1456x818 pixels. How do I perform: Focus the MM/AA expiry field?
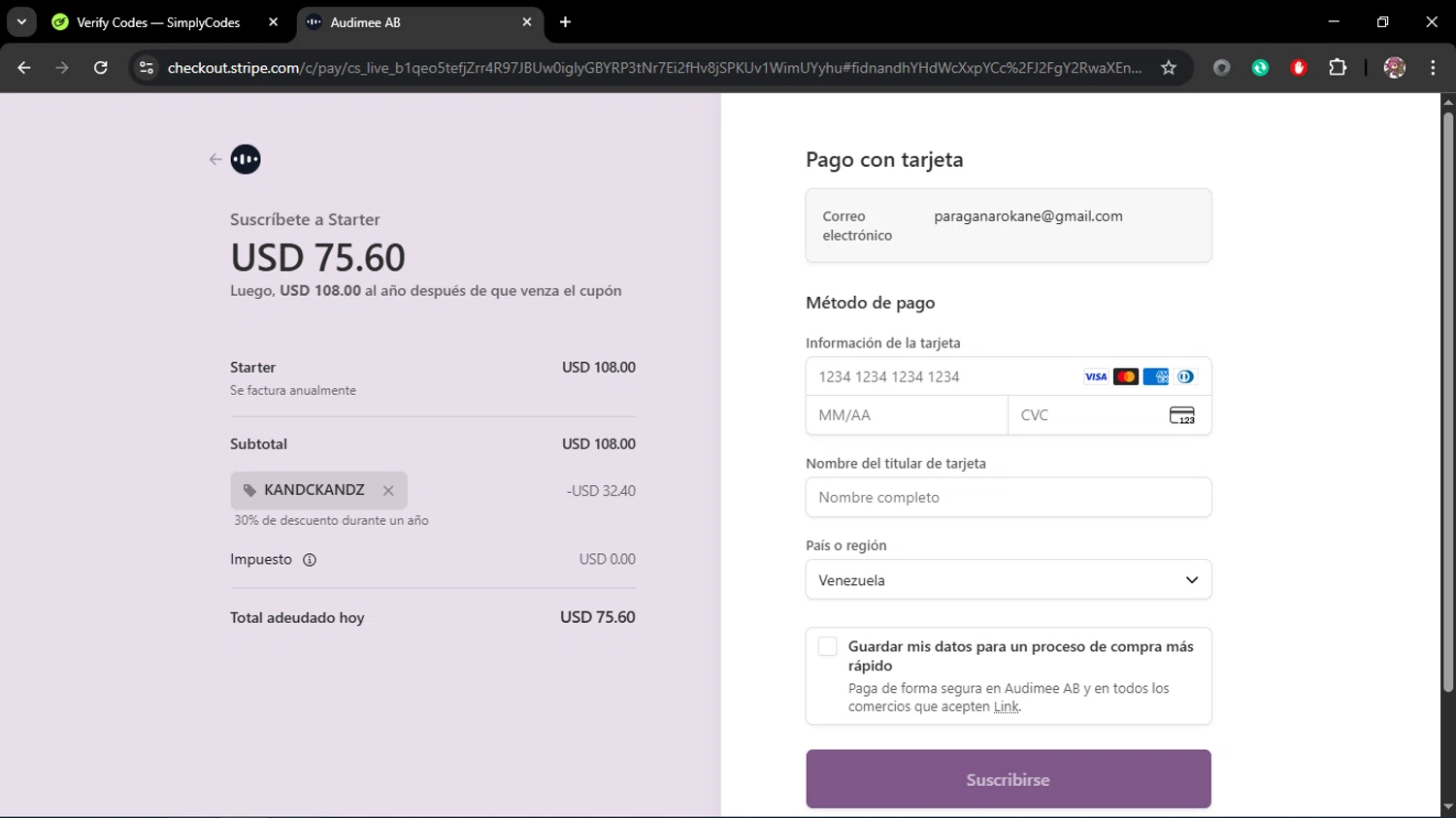(907, 415)
